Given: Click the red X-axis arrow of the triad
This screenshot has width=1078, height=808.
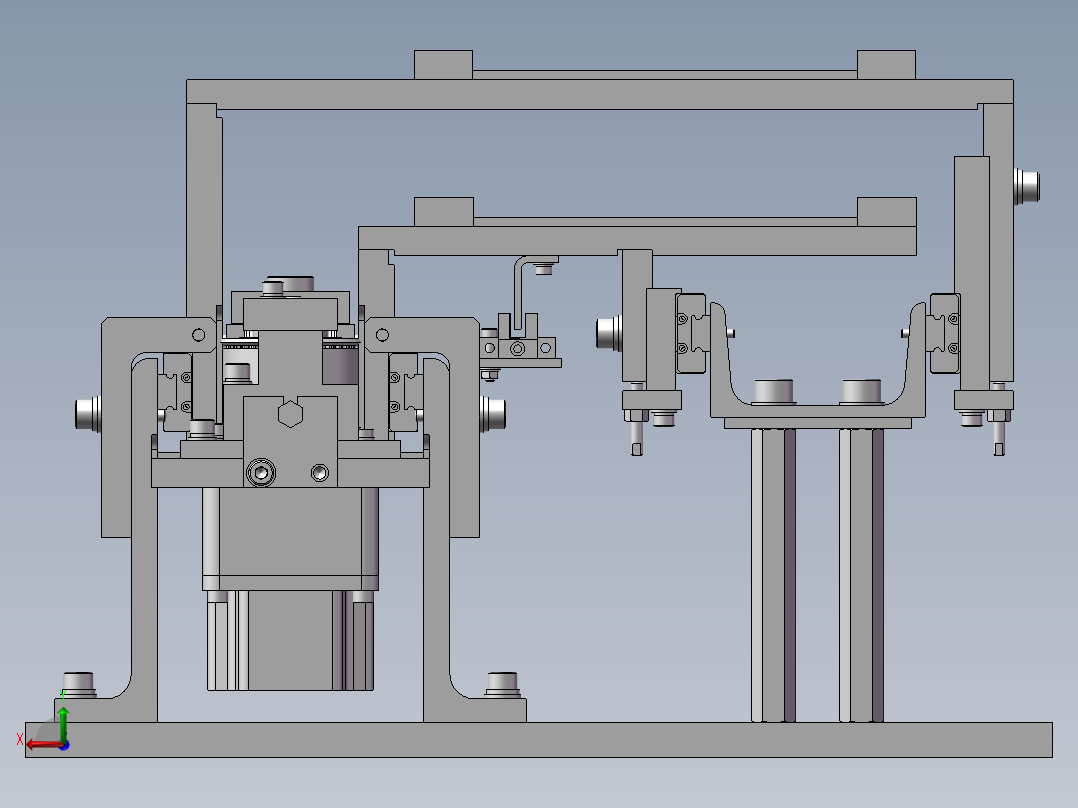Looking at the screenshot, I should (x=43, y=745).
